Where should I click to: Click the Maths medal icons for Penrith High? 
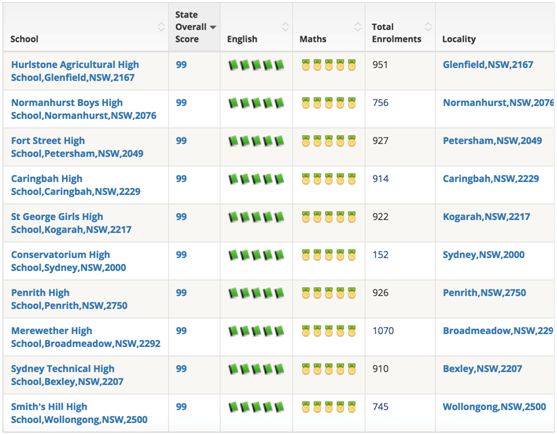[329, 293]
